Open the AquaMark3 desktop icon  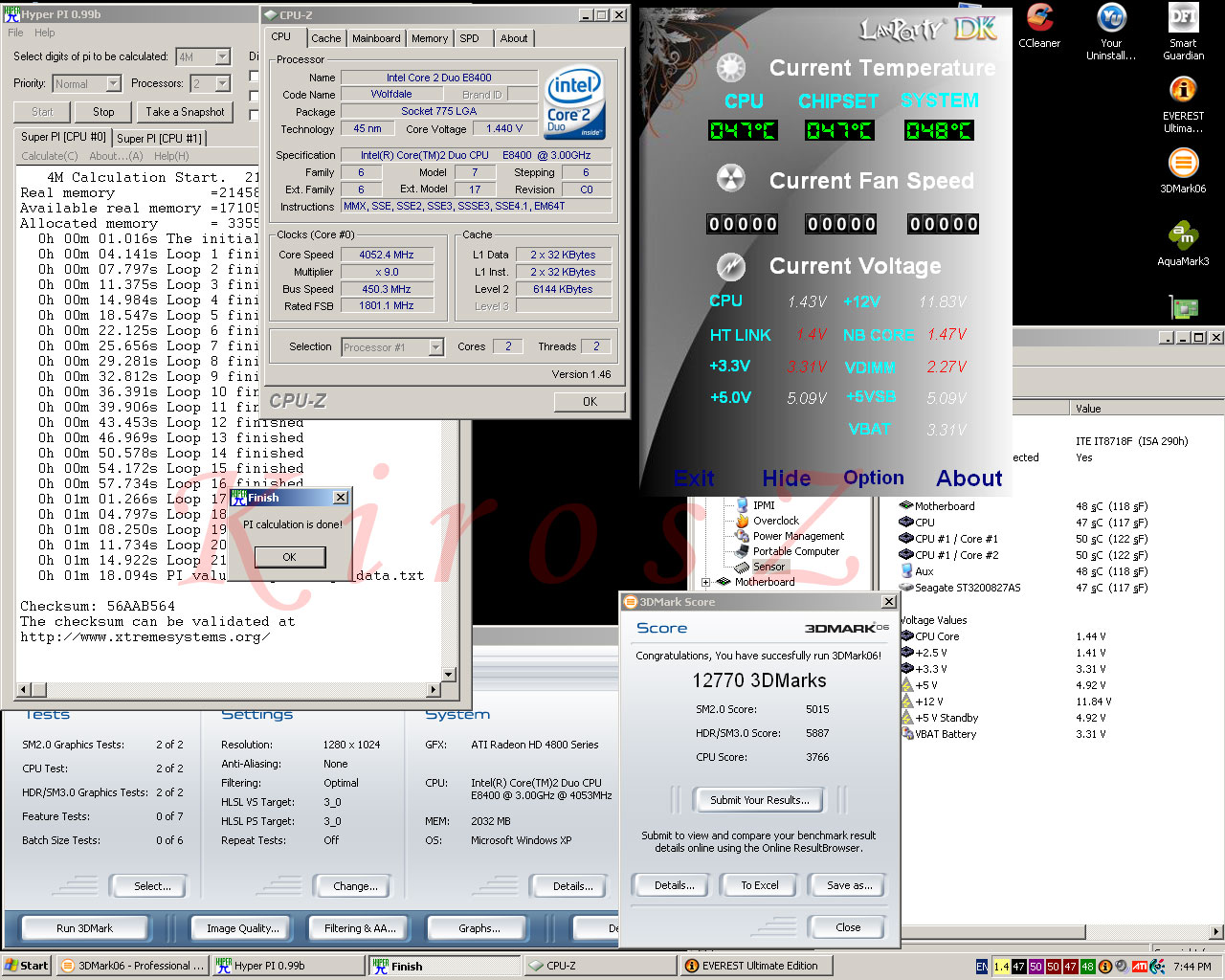[x=1184, y=235]
